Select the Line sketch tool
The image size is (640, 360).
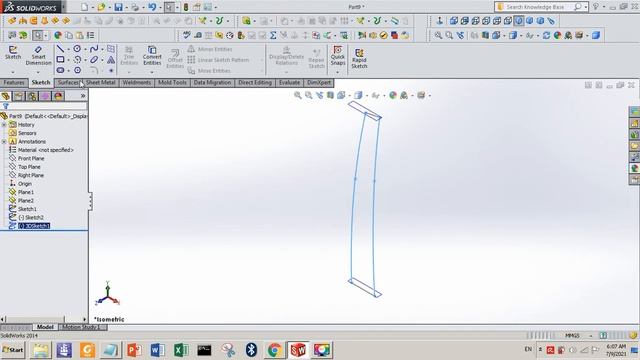[60, 49]
